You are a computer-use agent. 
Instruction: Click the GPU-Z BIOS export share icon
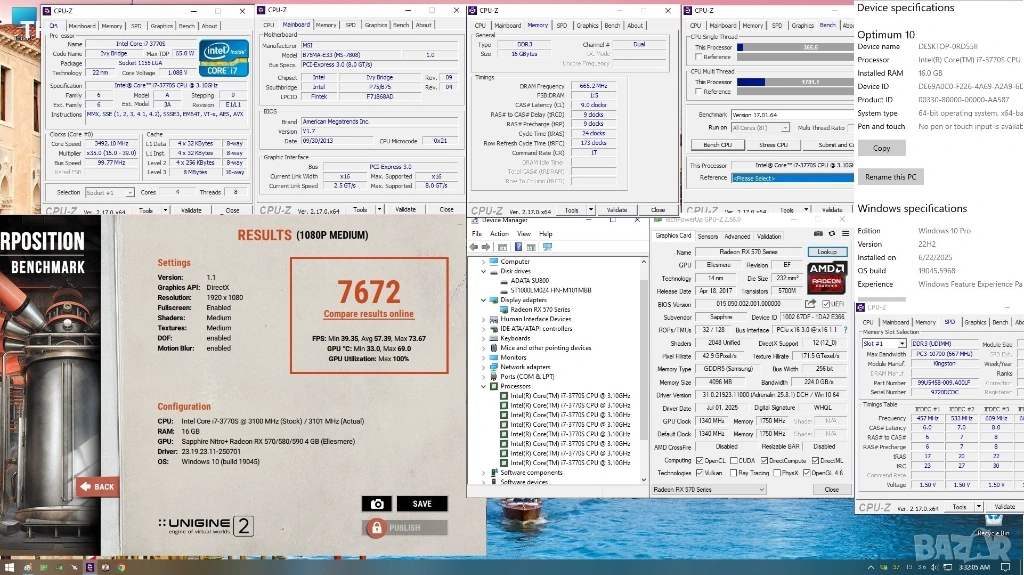(812, 304)
